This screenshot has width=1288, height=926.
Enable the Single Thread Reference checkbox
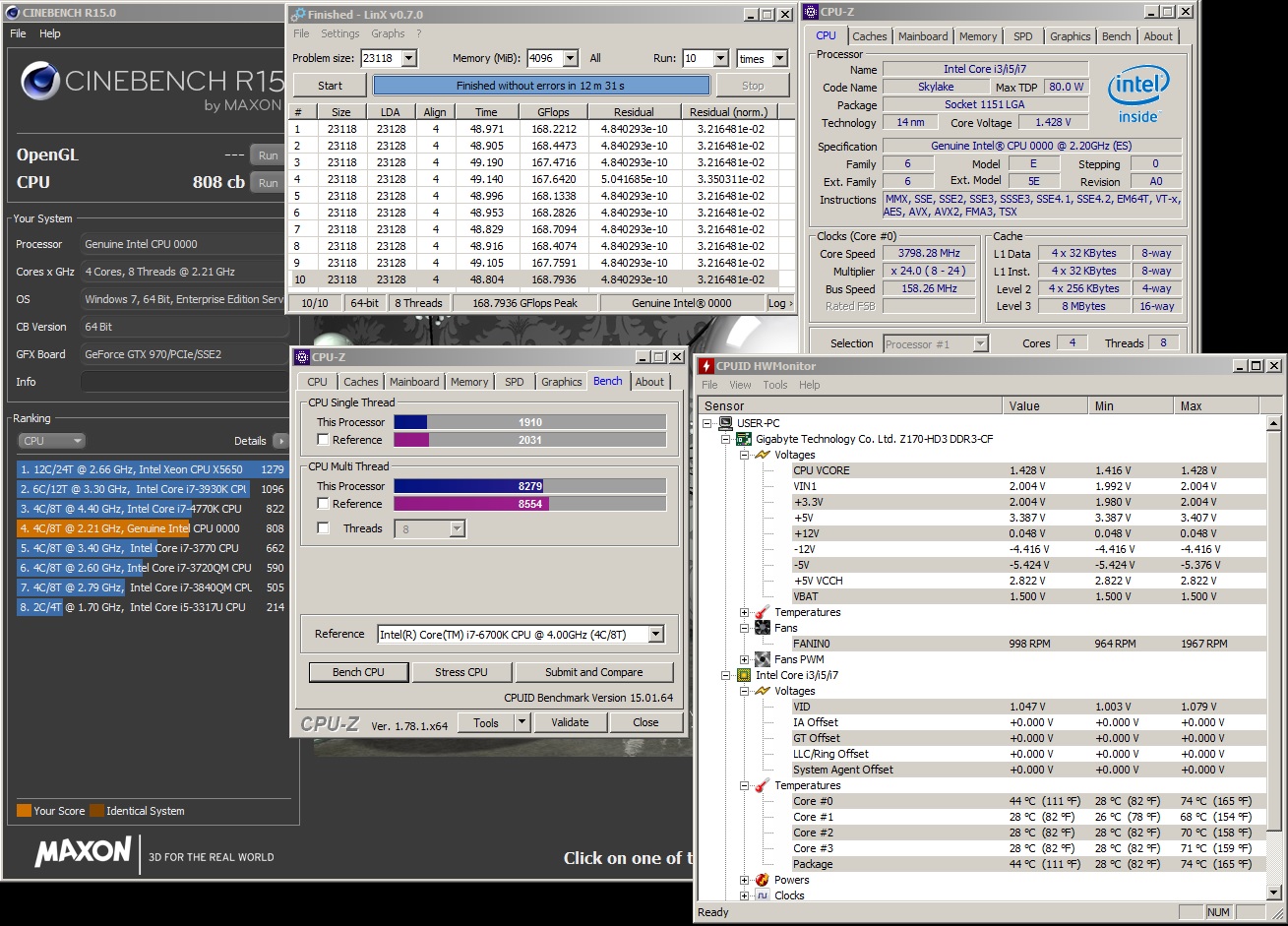(x=323, y=440)
